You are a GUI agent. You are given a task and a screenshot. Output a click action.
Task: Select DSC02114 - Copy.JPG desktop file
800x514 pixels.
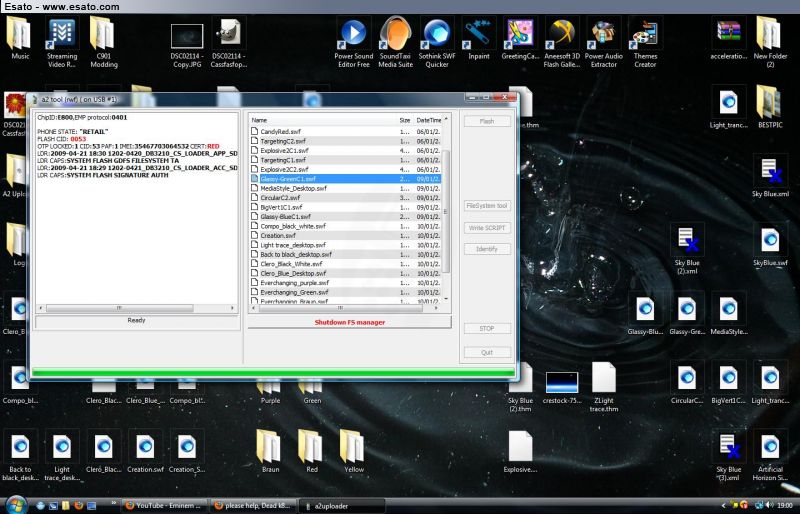tap(187, 45)
